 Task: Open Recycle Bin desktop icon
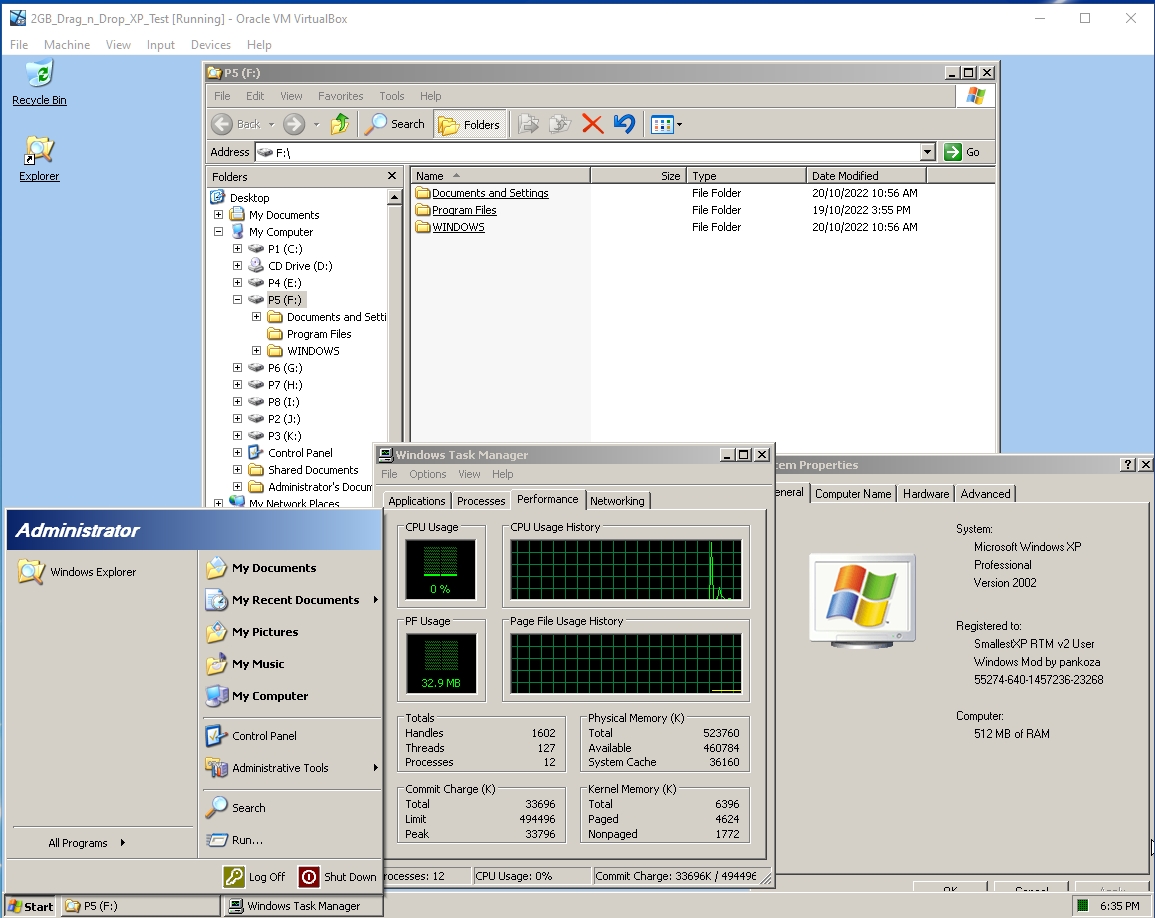tap(39, 83)
